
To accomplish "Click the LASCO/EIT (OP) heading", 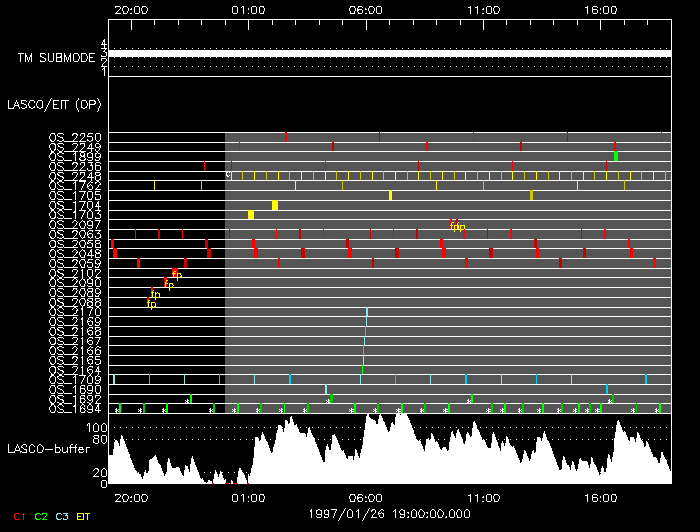I will 52,104.
